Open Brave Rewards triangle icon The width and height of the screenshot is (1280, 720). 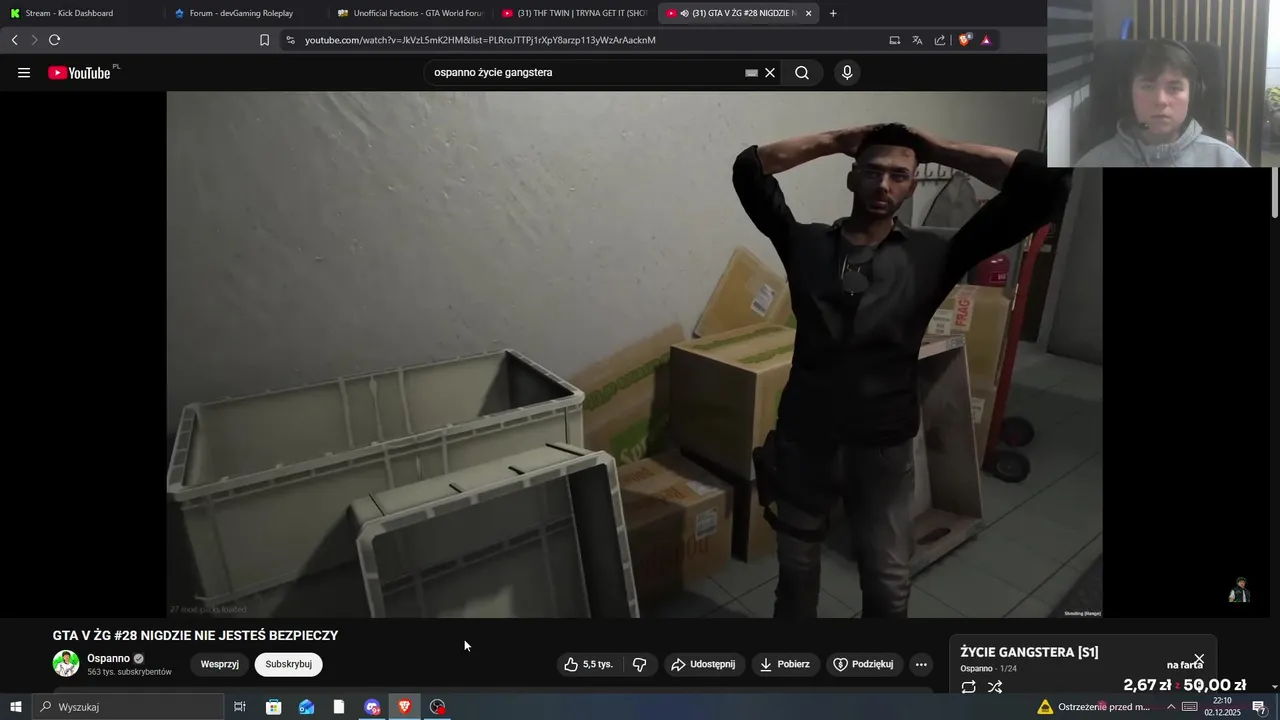(x=986, y=40)
